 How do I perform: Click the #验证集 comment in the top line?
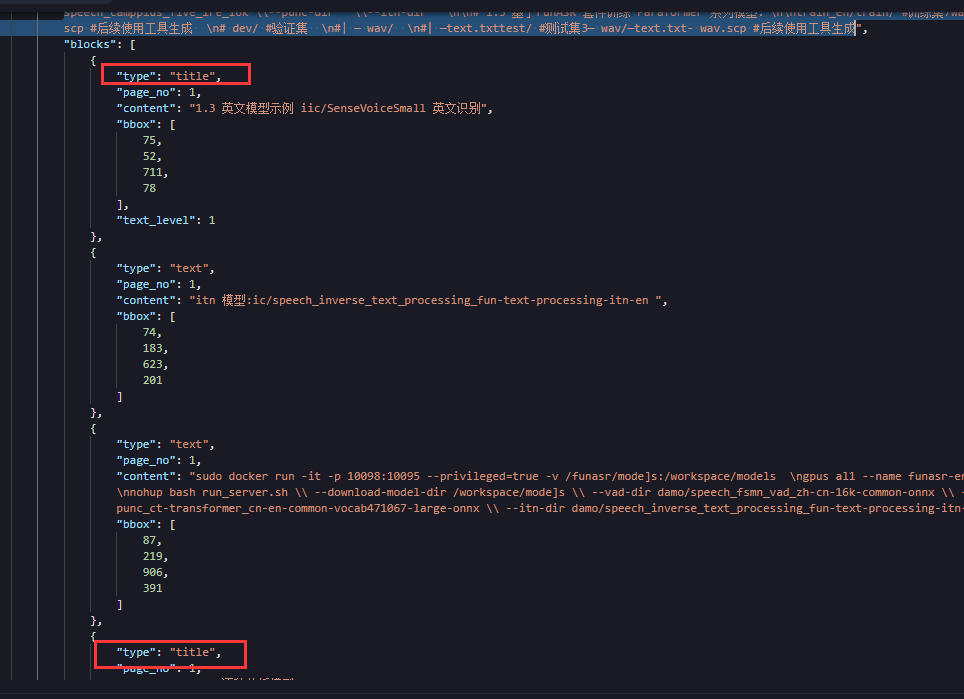(x=286, y=28)
